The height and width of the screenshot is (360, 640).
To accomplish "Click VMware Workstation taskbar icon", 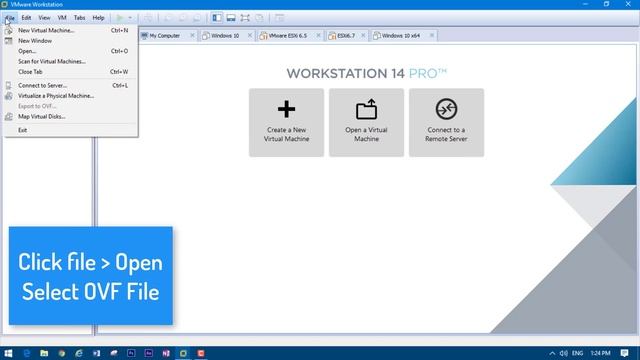I will [183, 353].
